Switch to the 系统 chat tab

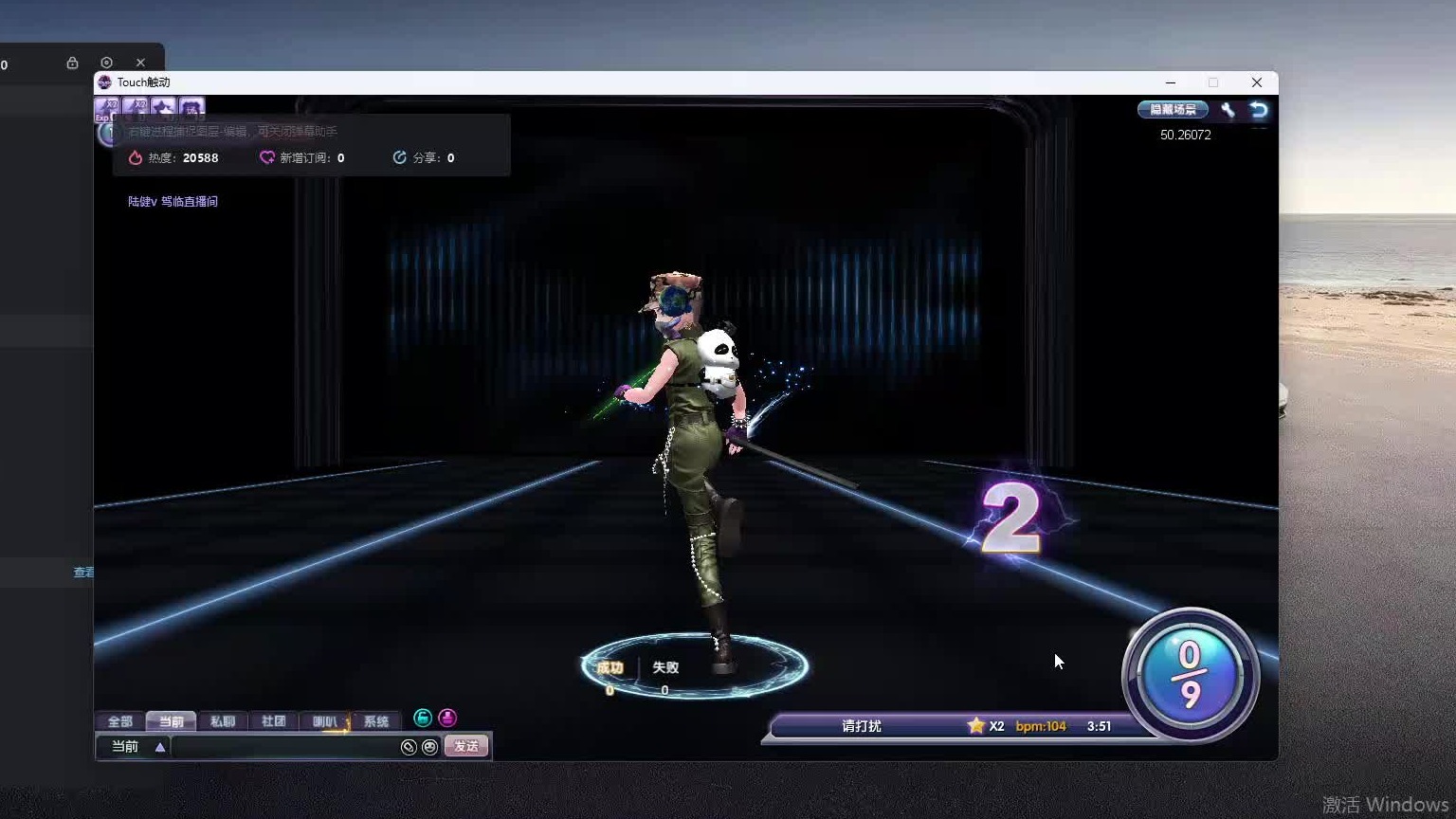[x=376, y=721]
